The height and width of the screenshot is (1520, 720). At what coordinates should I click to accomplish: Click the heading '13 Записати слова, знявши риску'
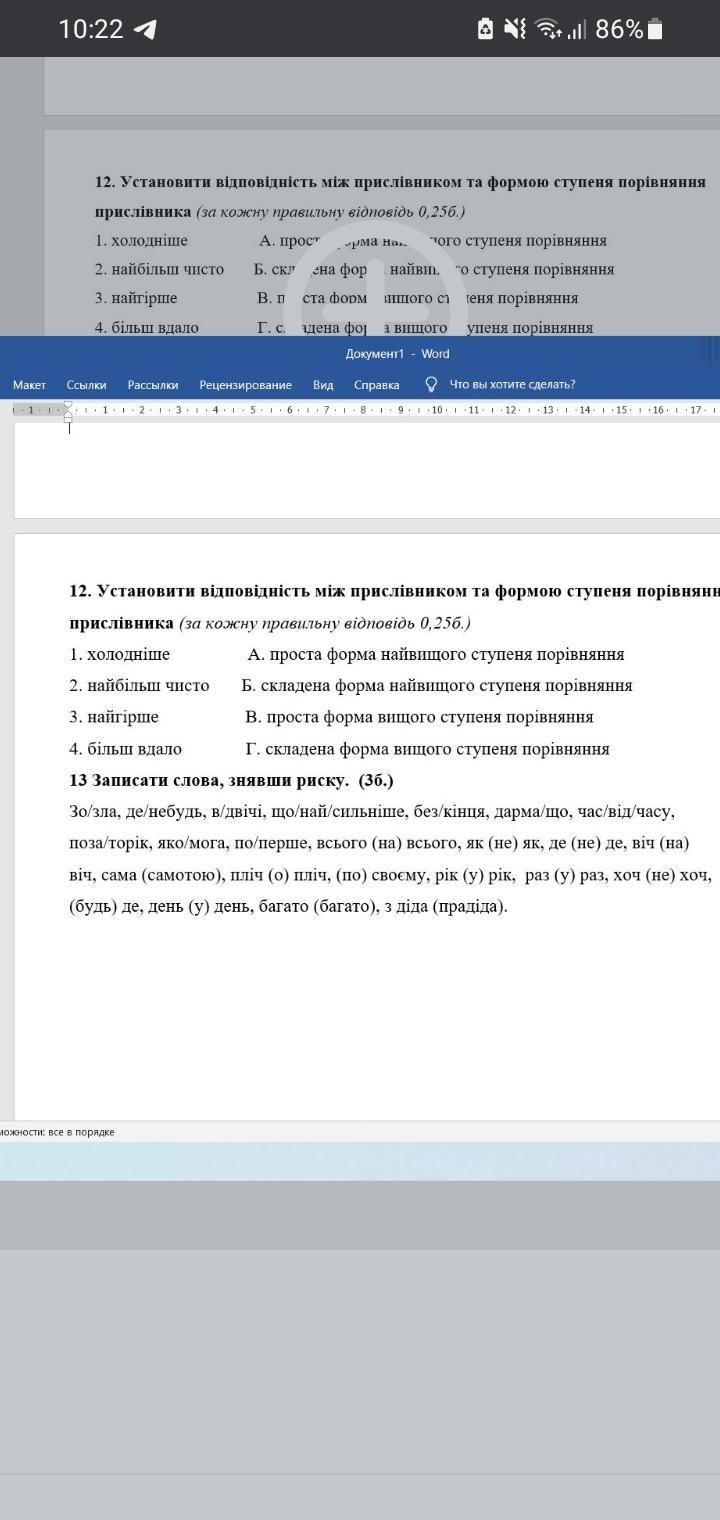[x=230, y=780]
